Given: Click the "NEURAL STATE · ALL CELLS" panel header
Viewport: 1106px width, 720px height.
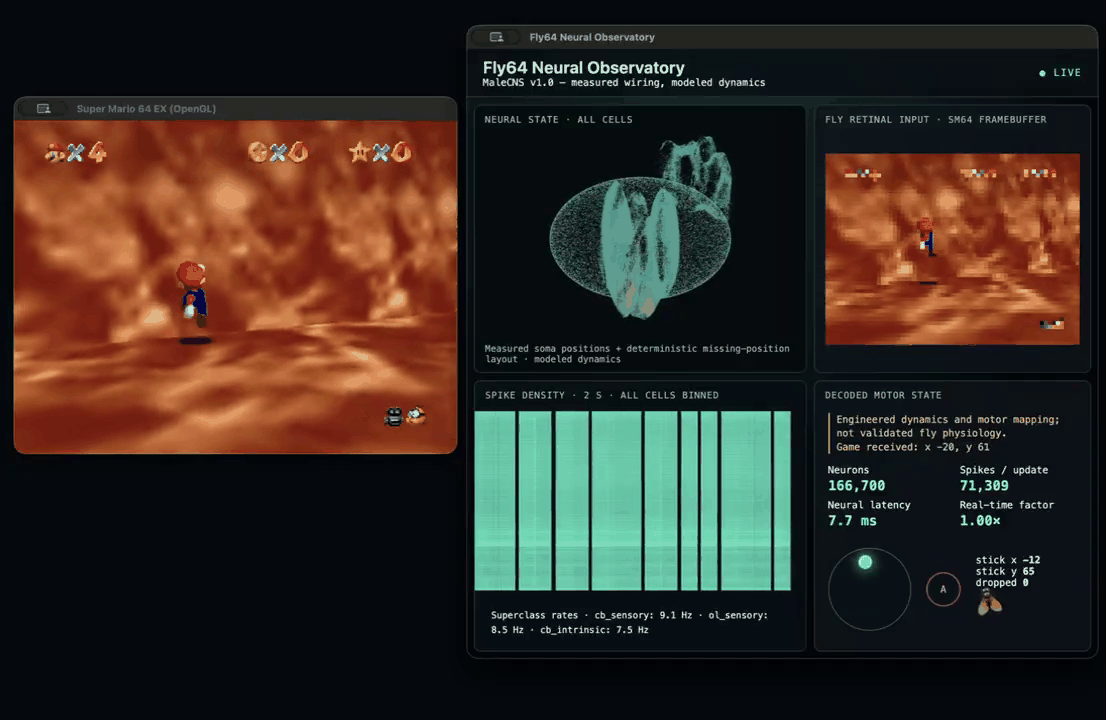Looking at the screenshot, I should point(558,120).
